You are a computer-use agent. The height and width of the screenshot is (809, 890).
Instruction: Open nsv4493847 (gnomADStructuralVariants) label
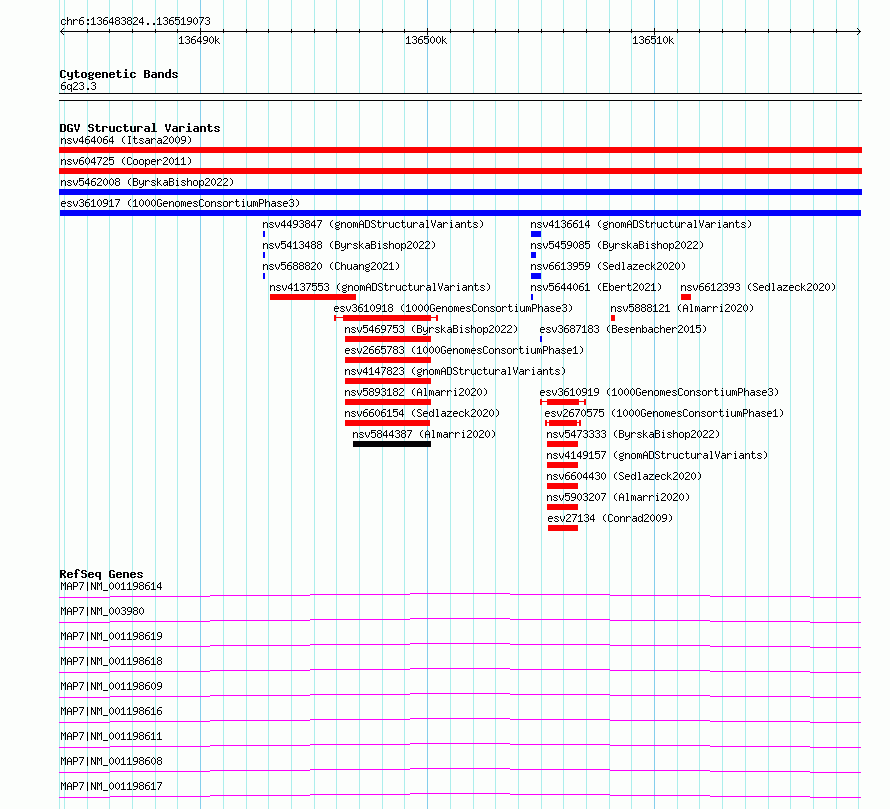click(x=373, y=224)
